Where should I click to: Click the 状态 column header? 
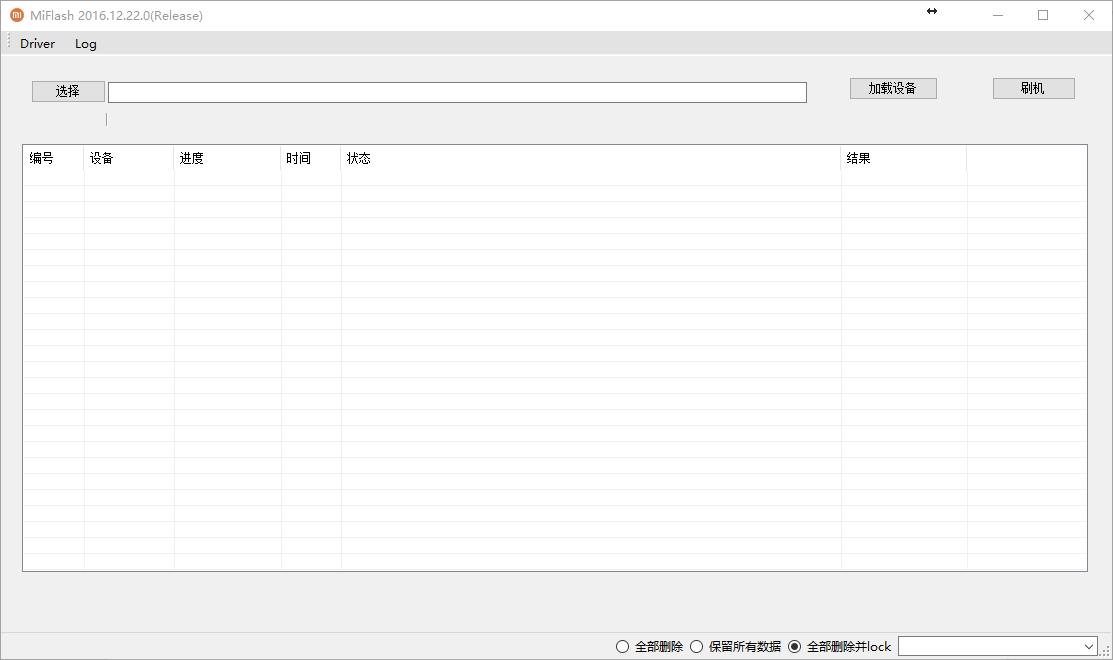point(359,158)
